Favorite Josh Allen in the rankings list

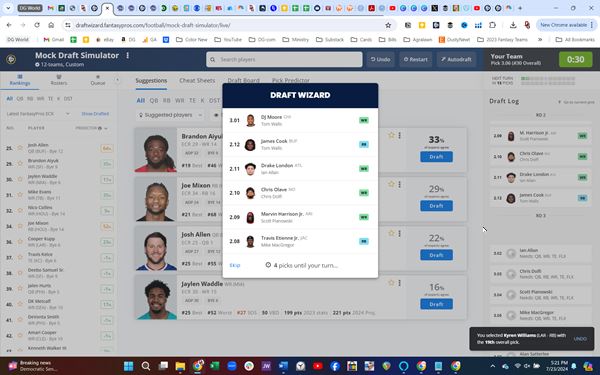point(20,148)
